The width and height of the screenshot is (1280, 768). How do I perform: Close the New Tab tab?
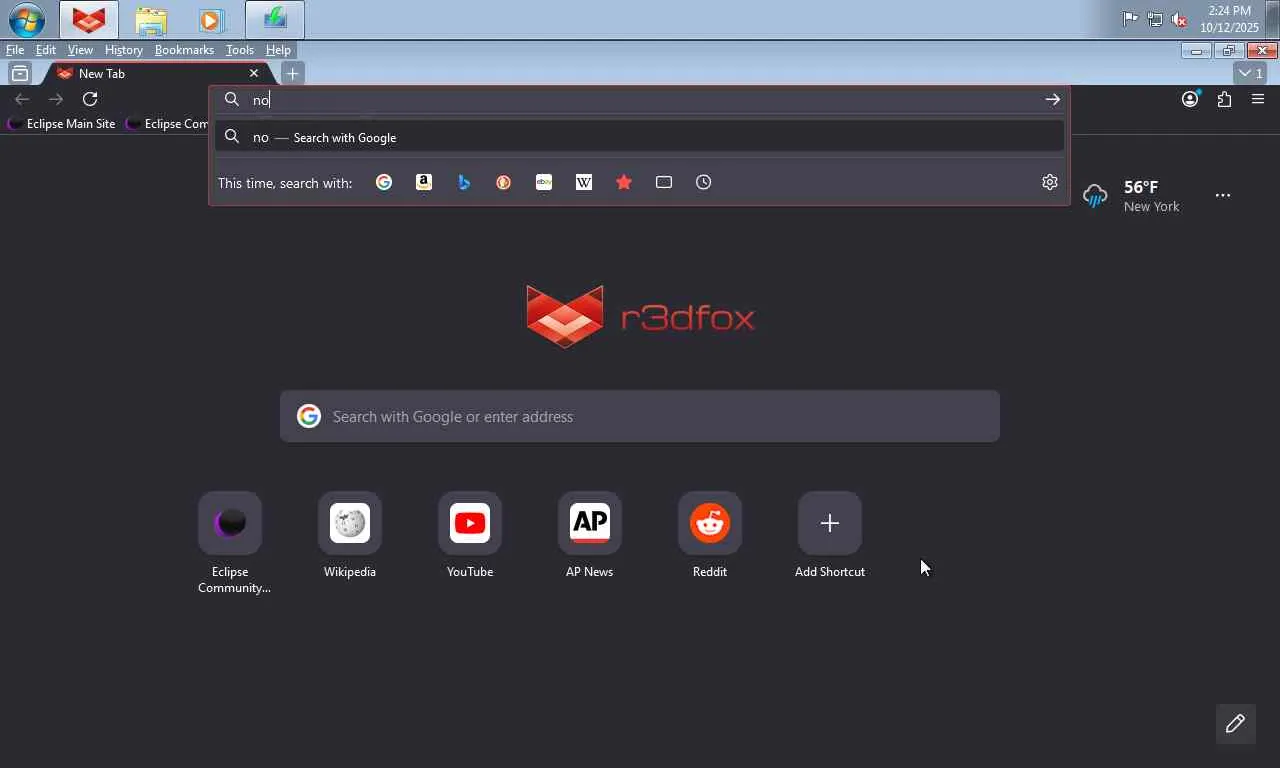(x=254, y=73)
